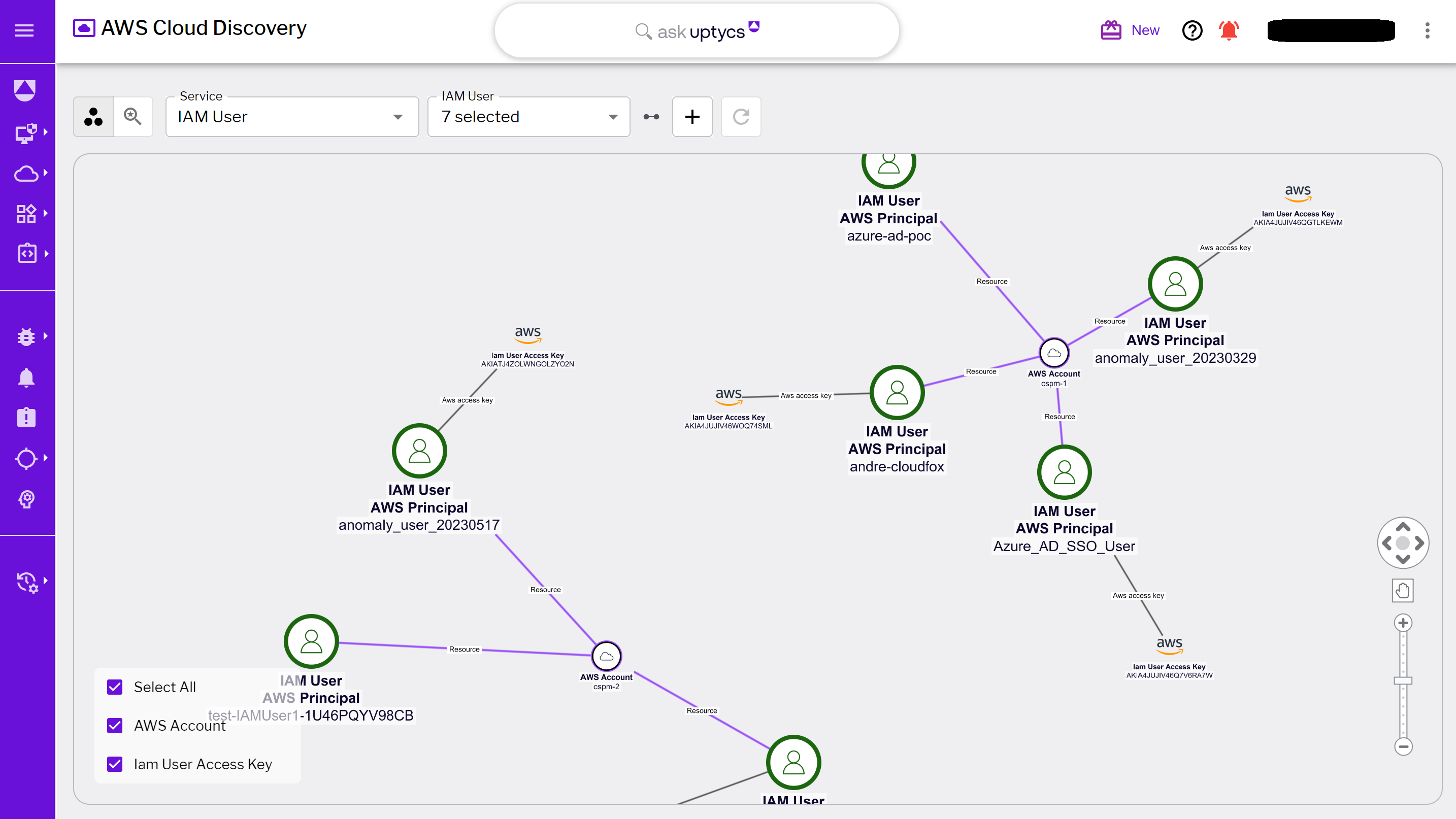Click the node clustering icon top-left canvas

coord(93,117)
